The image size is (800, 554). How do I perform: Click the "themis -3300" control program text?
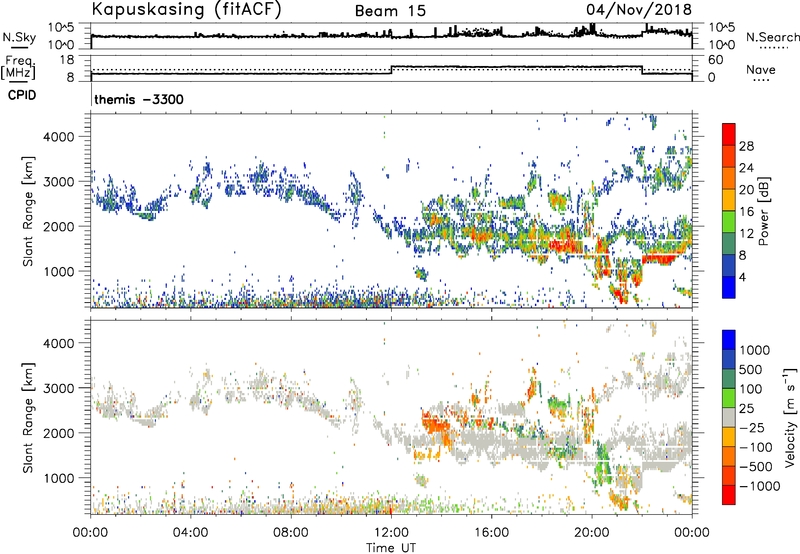(139, 99)
